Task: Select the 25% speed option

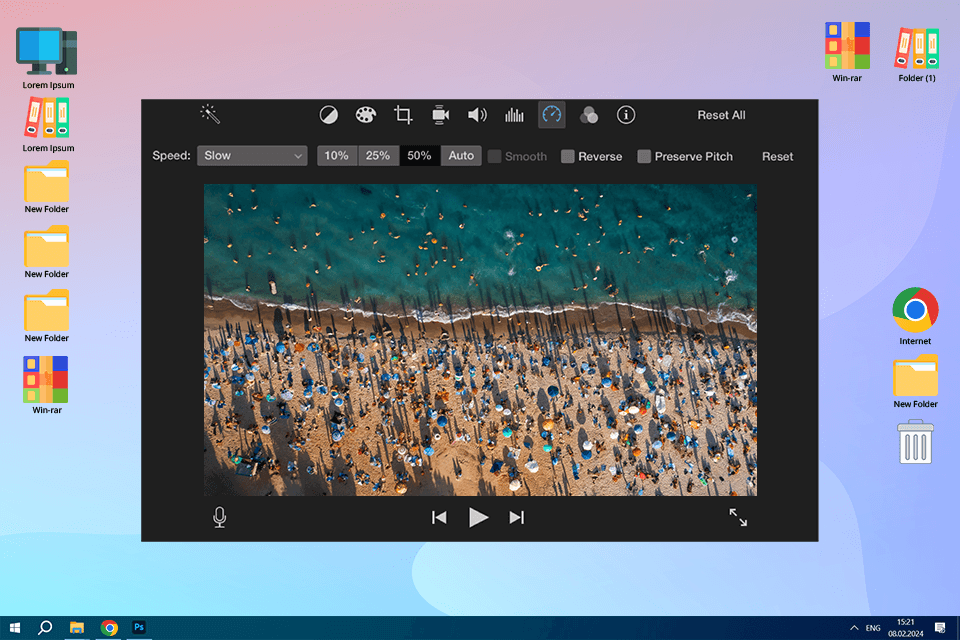Action: point(378,156)
